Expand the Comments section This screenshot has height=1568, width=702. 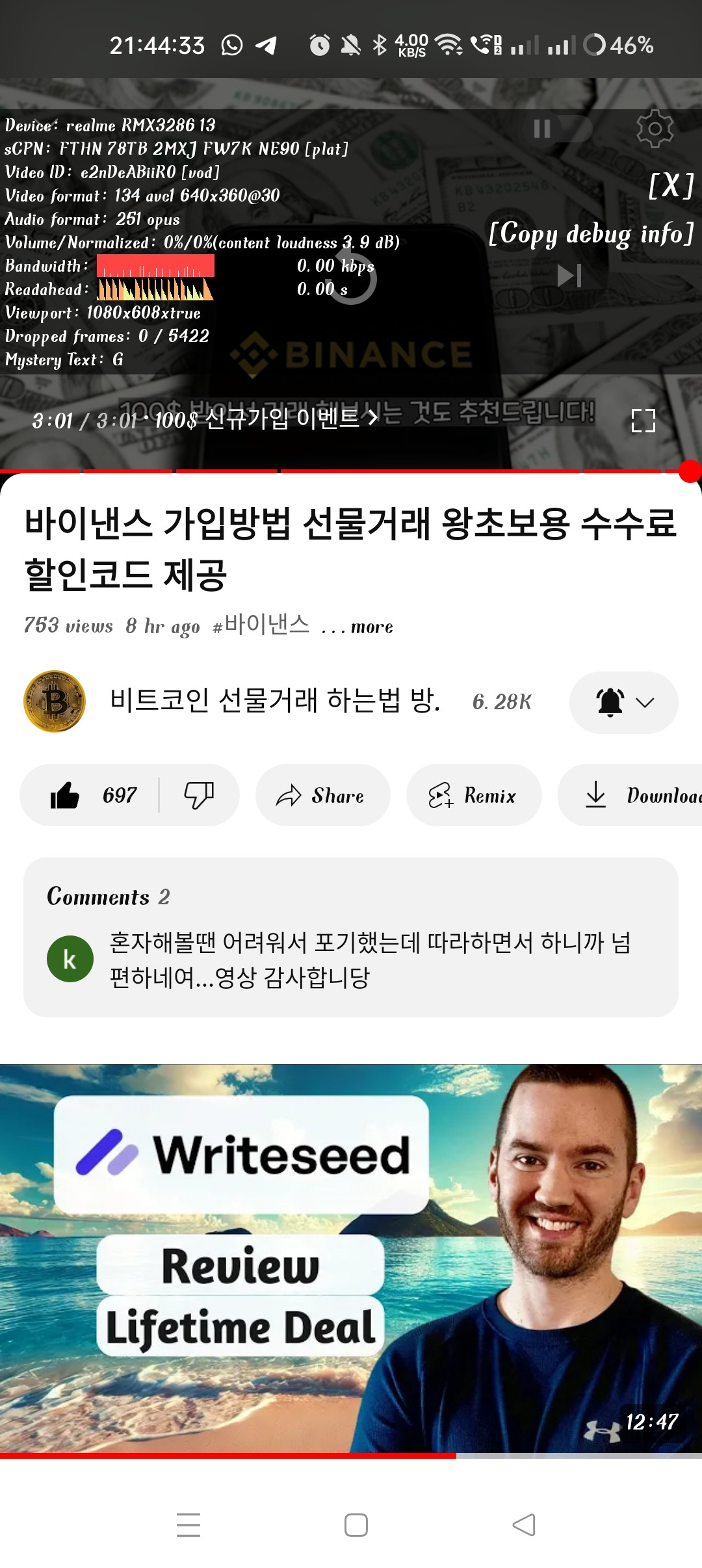(x=351, y=937)
